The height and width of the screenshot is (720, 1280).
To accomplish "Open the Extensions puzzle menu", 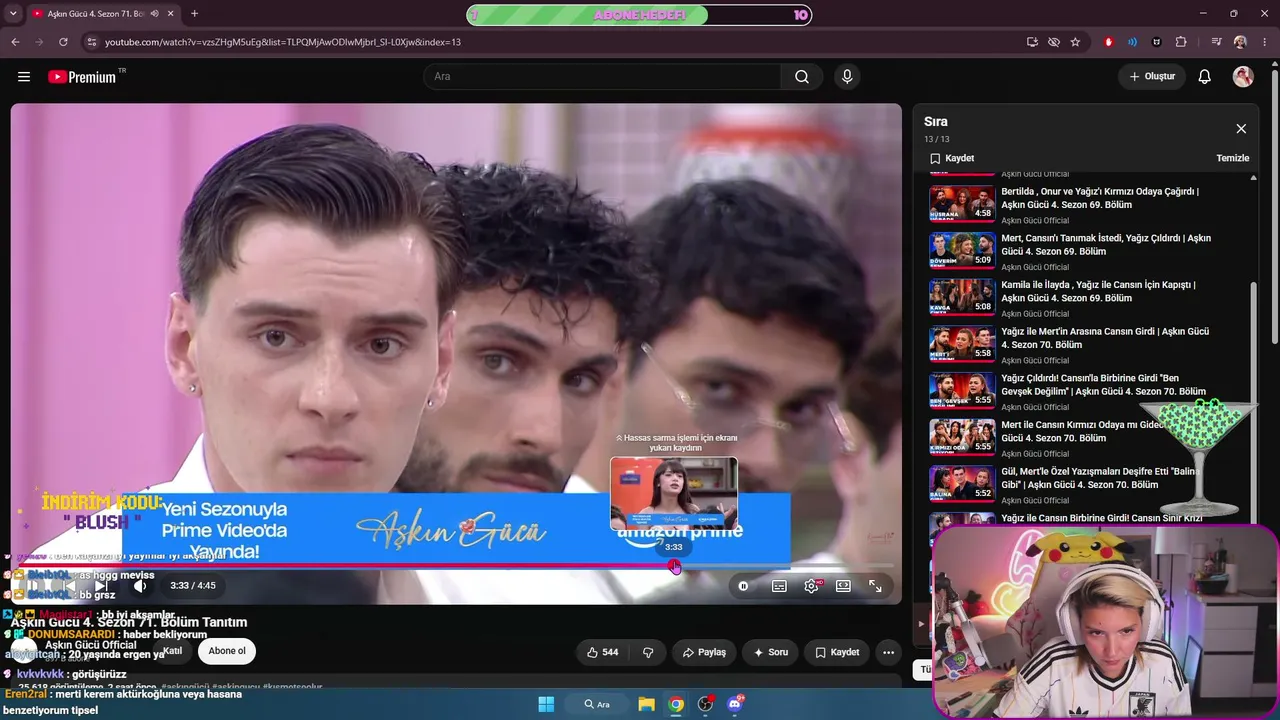I will [x=1181, y=42].
